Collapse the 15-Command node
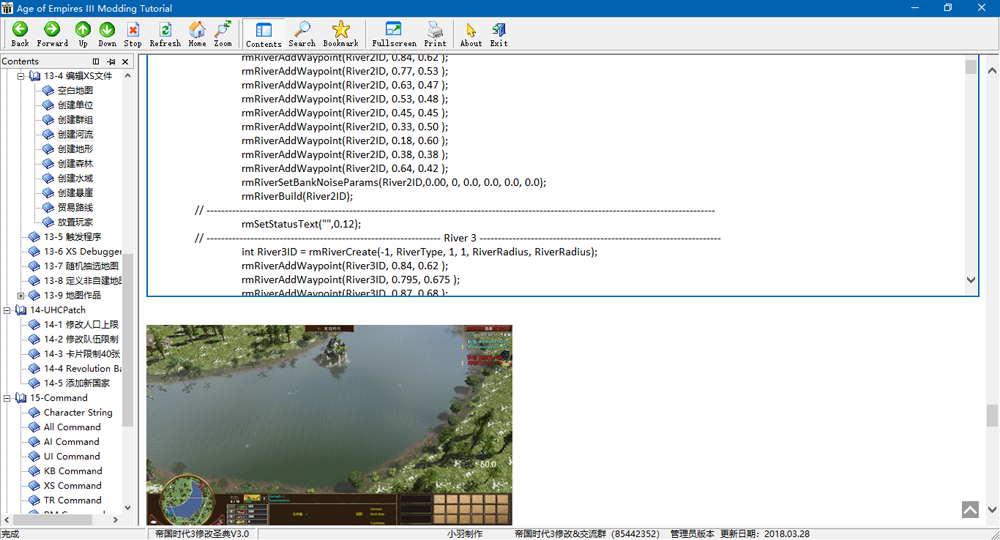 pyautogui.click(x=7, y=398)
